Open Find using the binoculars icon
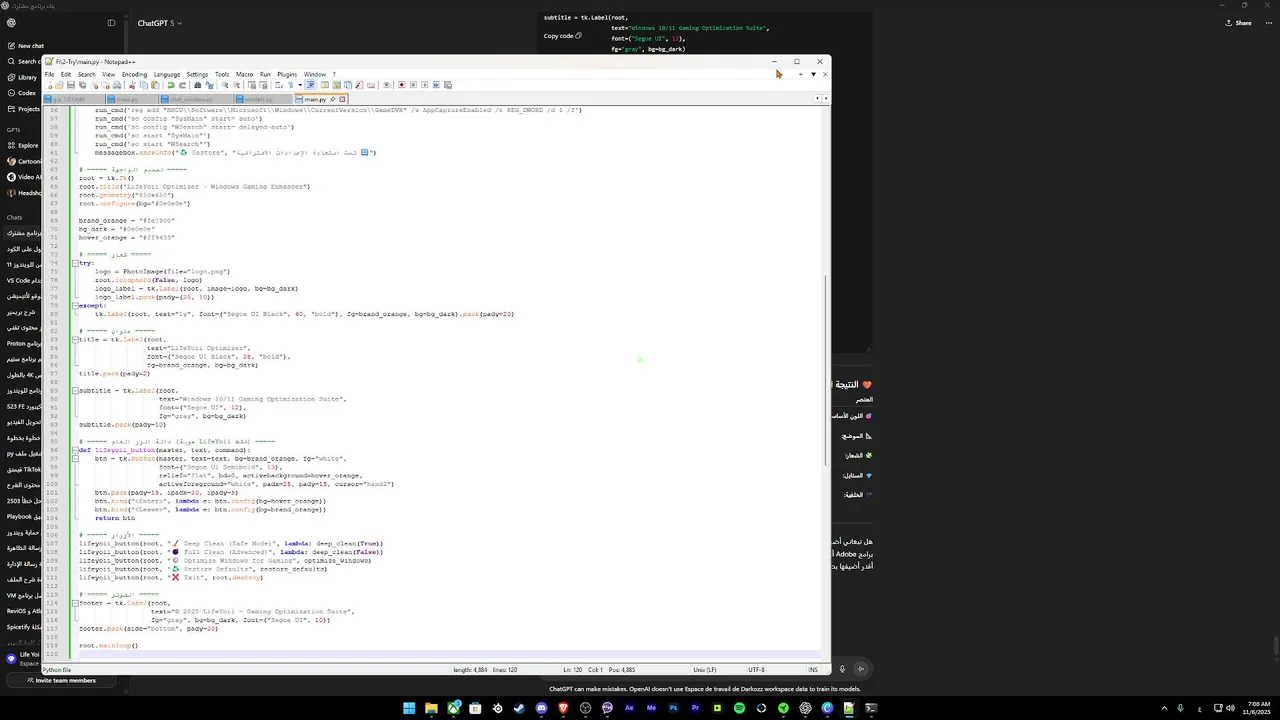The width and height of the screenshot is (1280, 720). tap(197, 85)
